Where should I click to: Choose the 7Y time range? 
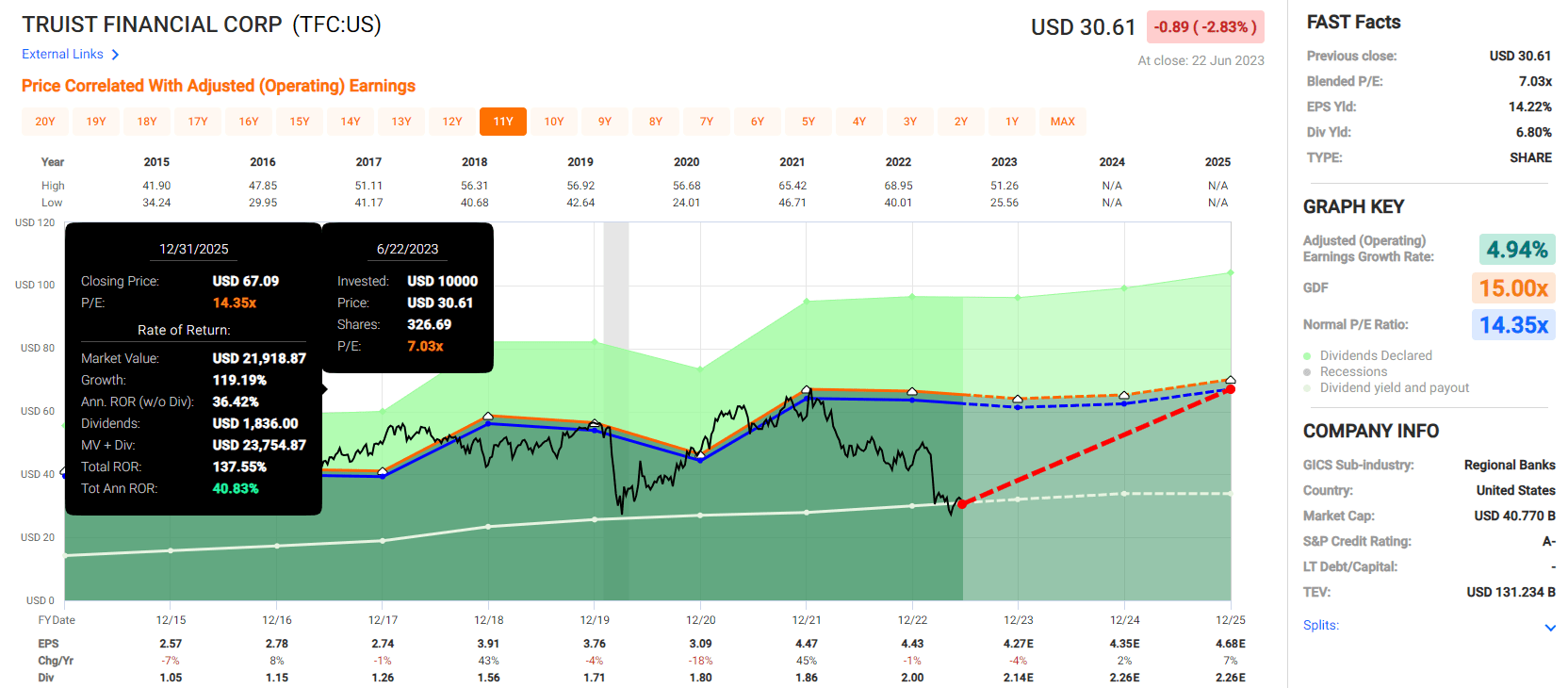pos(707,122)
